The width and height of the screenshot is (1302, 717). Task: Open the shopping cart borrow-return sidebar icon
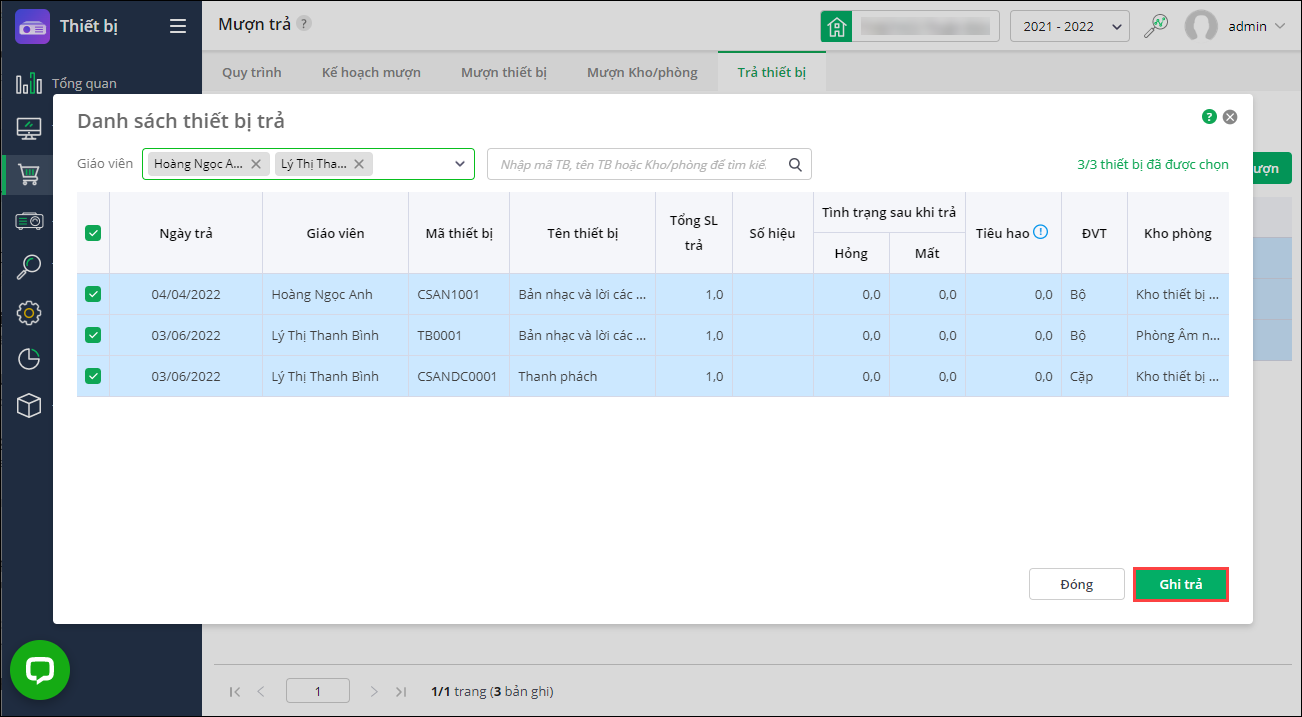click(29, 175)
